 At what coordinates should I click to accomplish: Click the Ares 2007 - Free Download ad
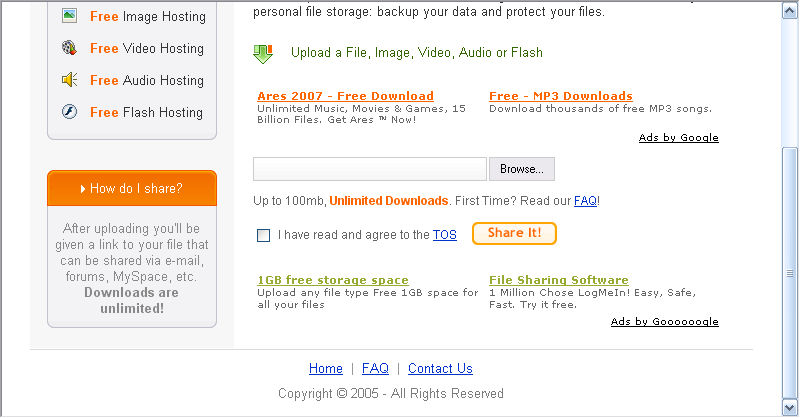pos(345,96)
